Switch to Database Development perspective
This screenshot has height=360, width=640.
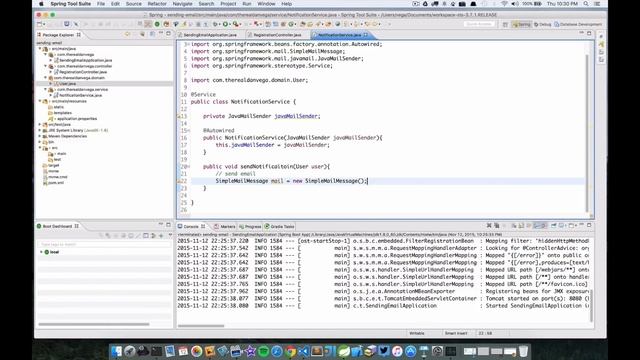pyautogui.click(x=578, y=24)
